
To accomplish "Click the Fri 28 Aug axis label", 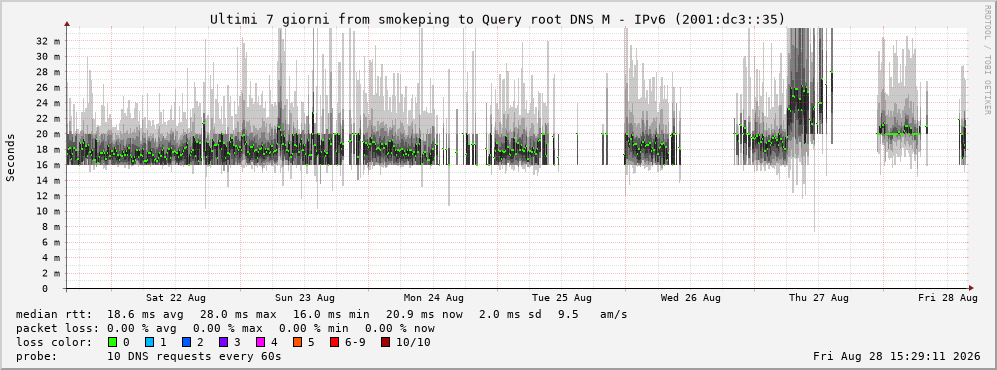I will (948, 298).
